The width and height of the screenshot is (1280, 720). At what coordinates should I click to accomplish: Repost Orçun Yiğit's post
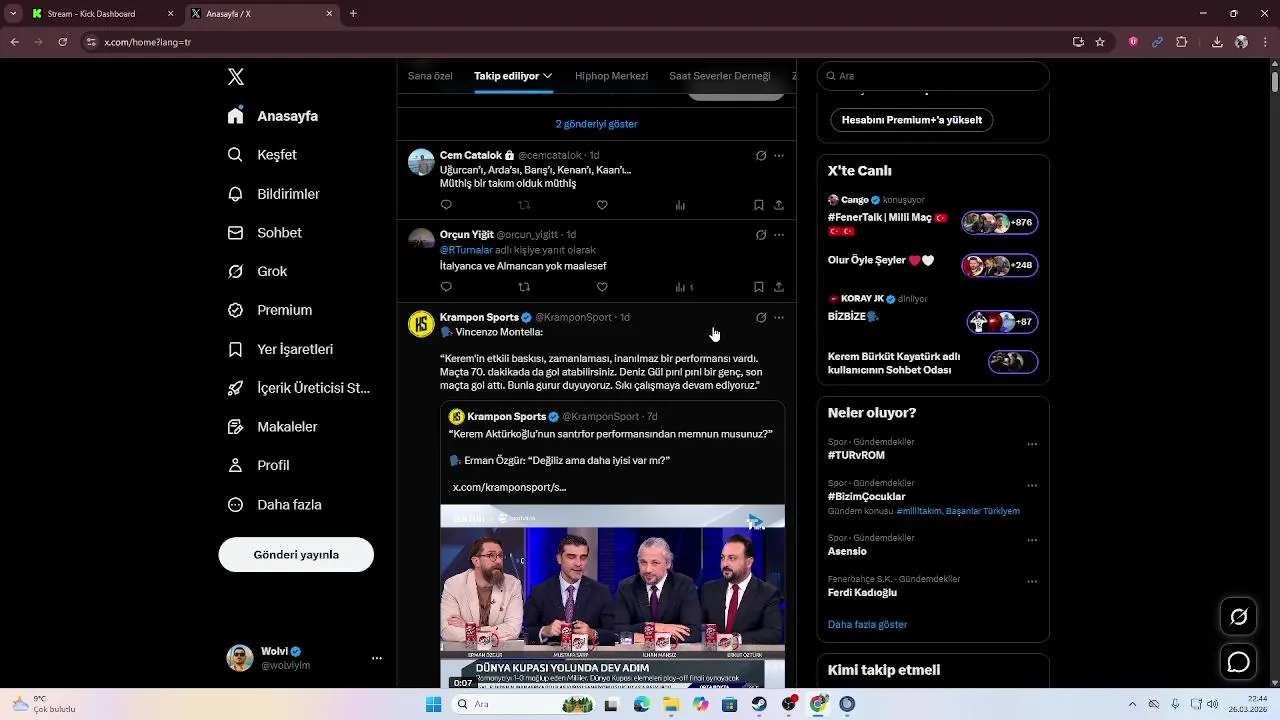pyautogui.click(x=524, y=287)
